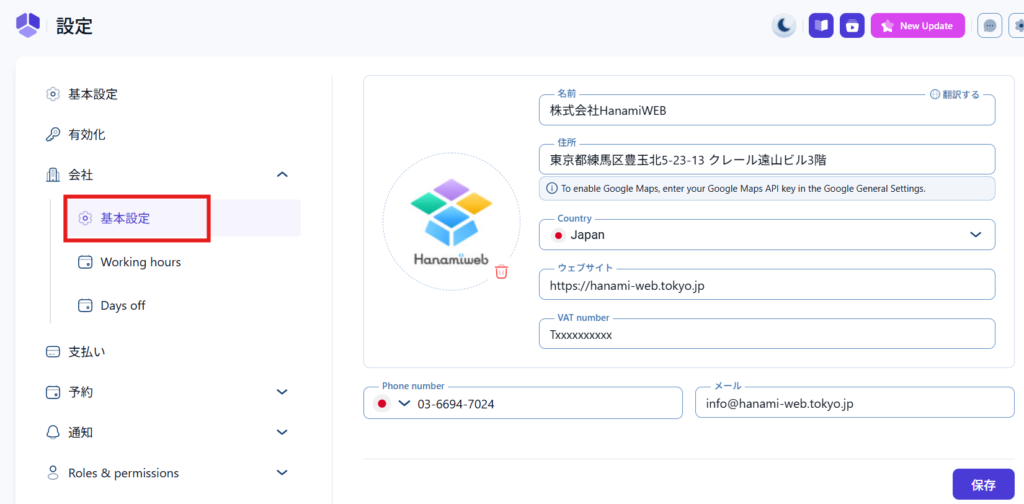Open Working hours in the sidebar
The height and width of the screenshot is (504, 1024).
click(140, 262)
